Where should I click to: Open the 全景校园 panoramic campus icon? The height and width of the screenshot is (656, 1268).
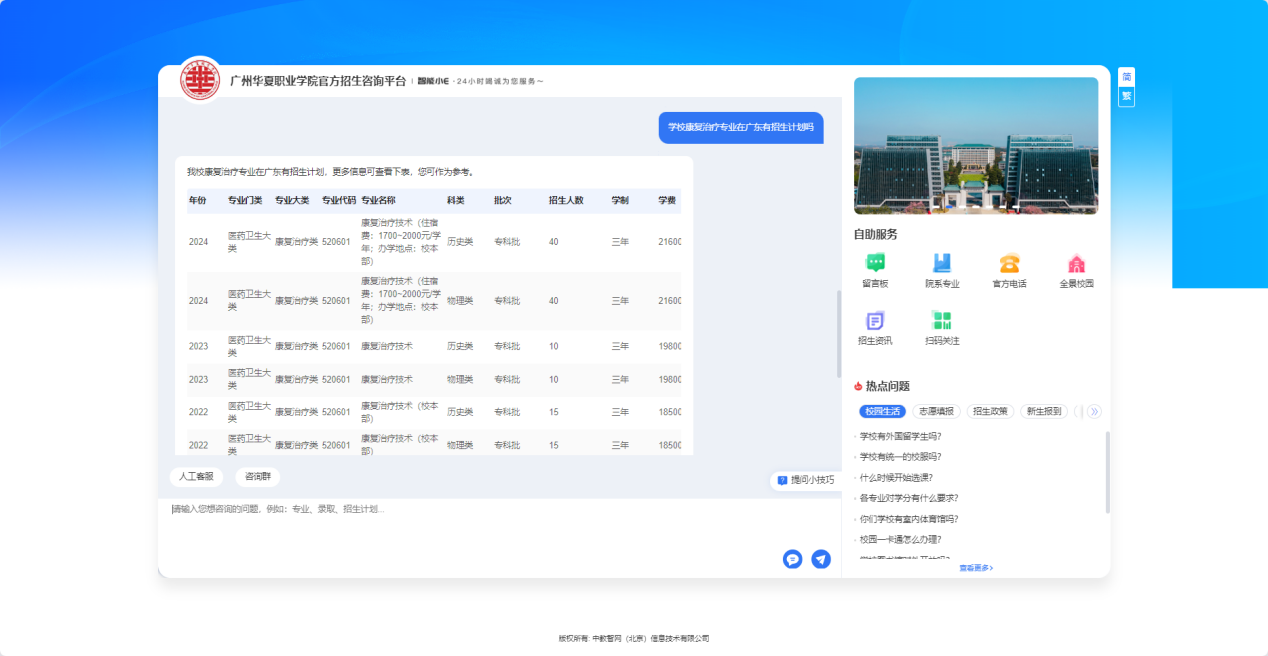pos(1076,263)
